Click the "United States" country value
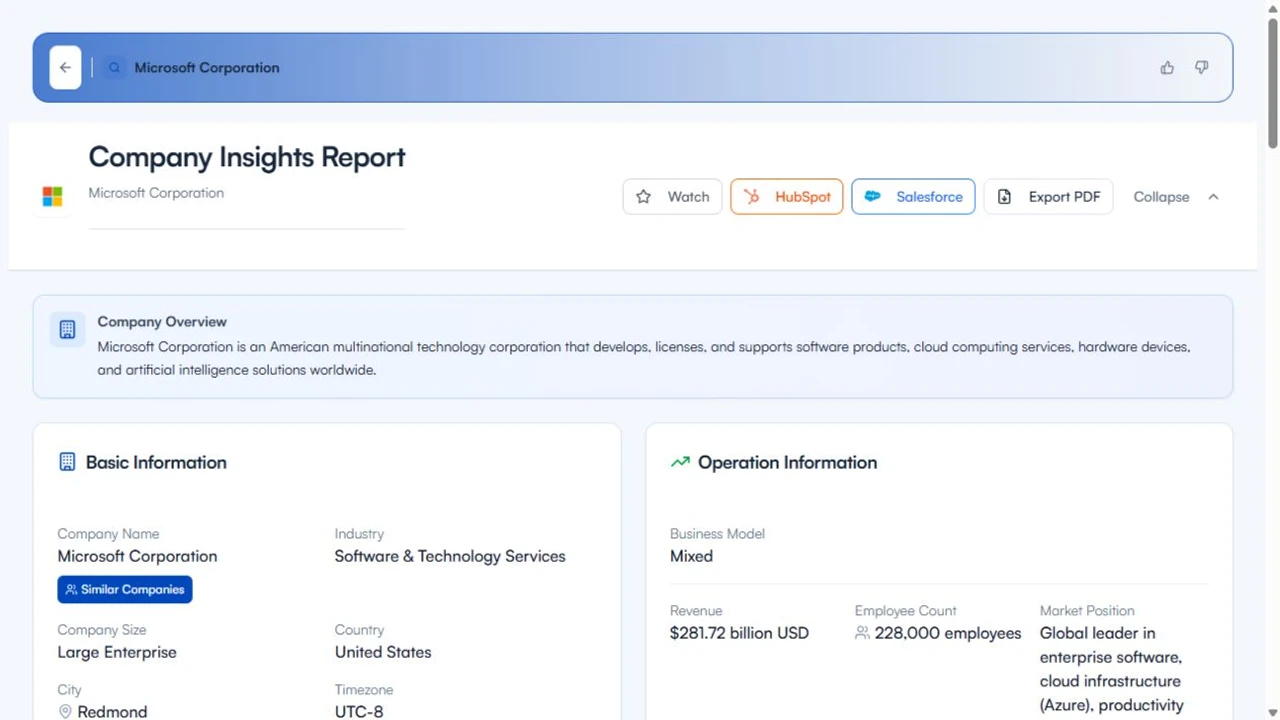The image size is (1280, 720). click(383, 652)
